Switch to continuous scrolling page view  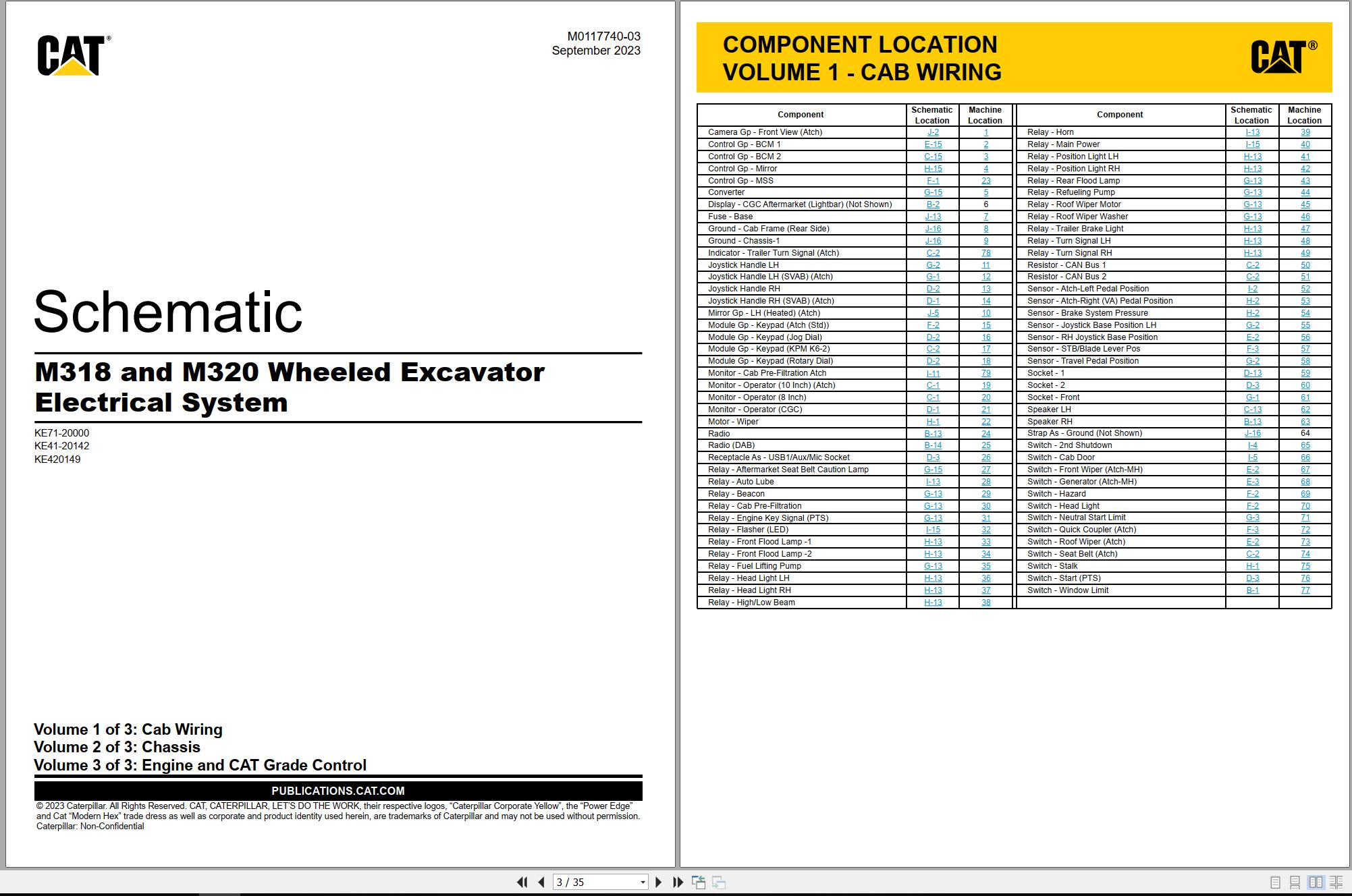1295,882
